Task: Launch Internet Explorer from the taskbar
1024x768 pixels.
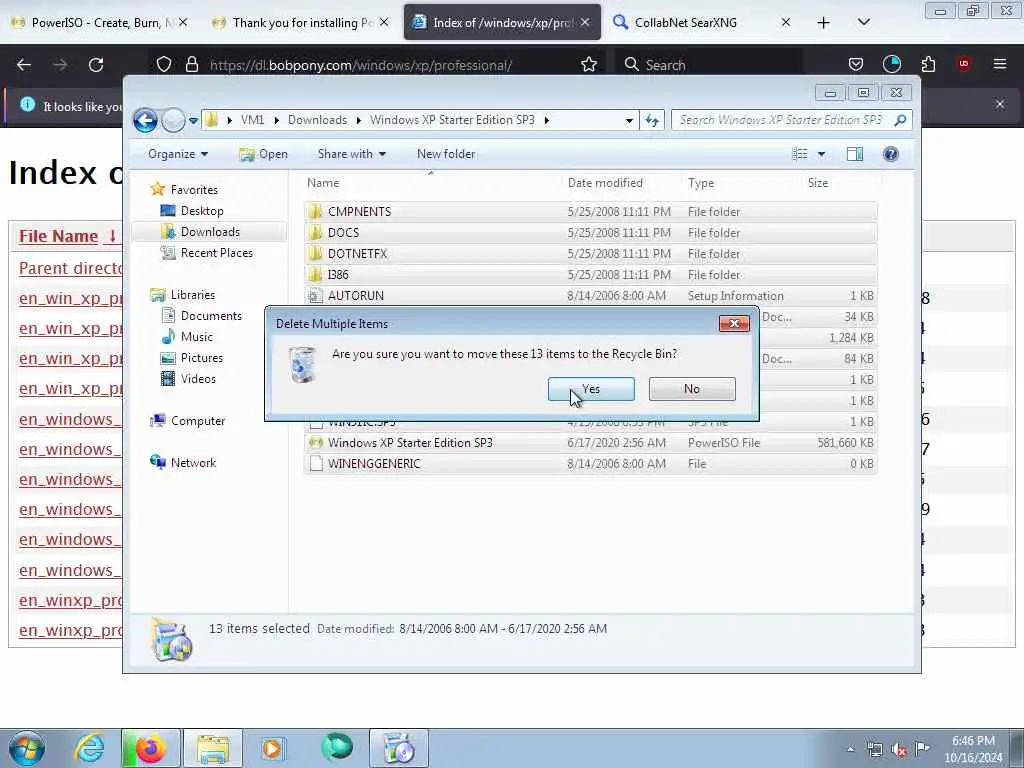Action: (89, 748)
